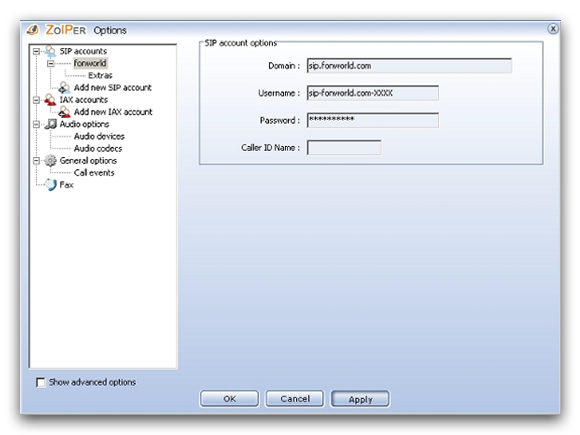The width and height of the screenshot is (580, 435).
Task: Collapse the fonworld account node
Action: tap(50, 64)
